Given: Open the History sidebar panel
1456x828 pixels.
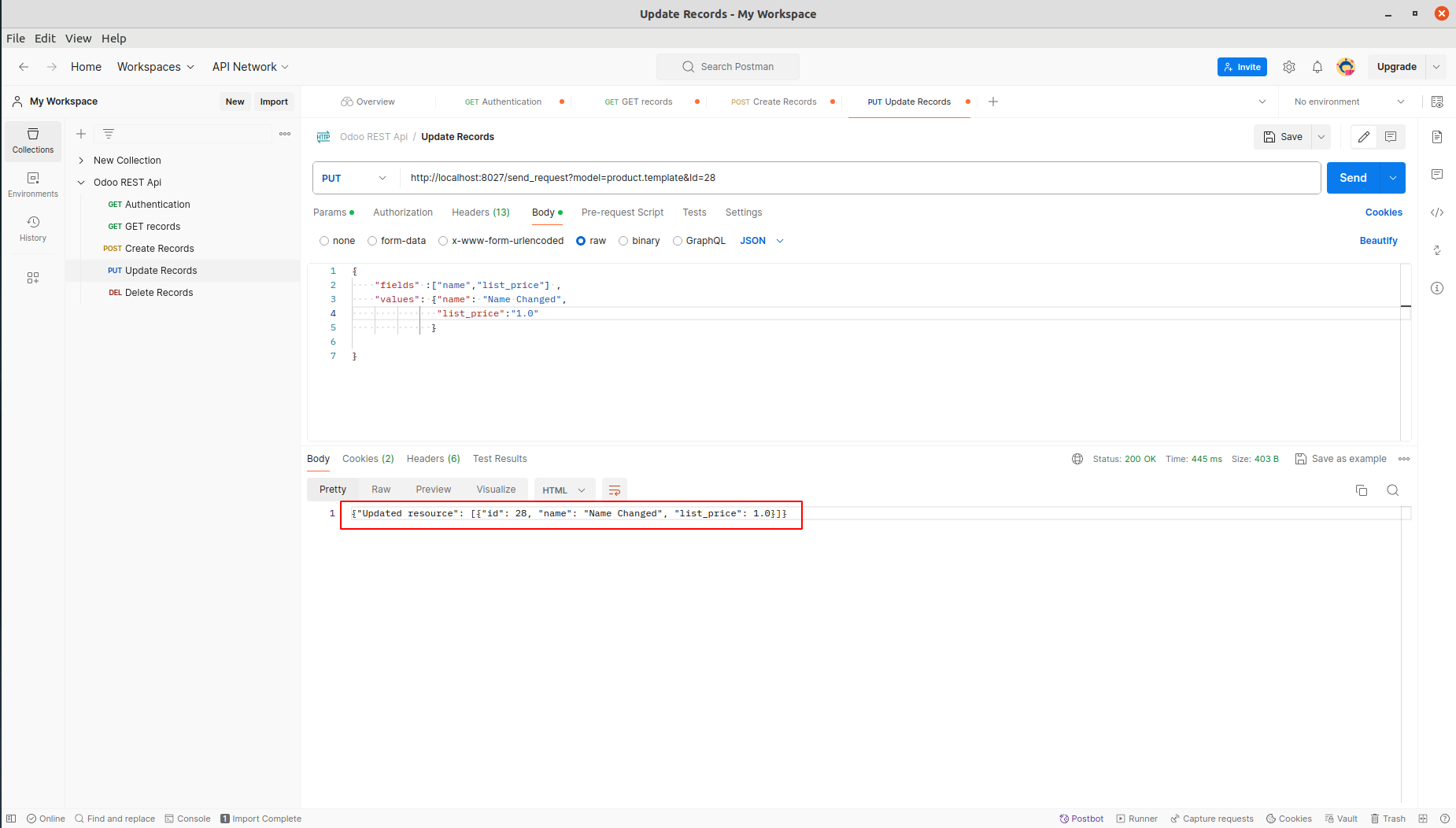Looking at the screenshot, I should tap(33, 229).
